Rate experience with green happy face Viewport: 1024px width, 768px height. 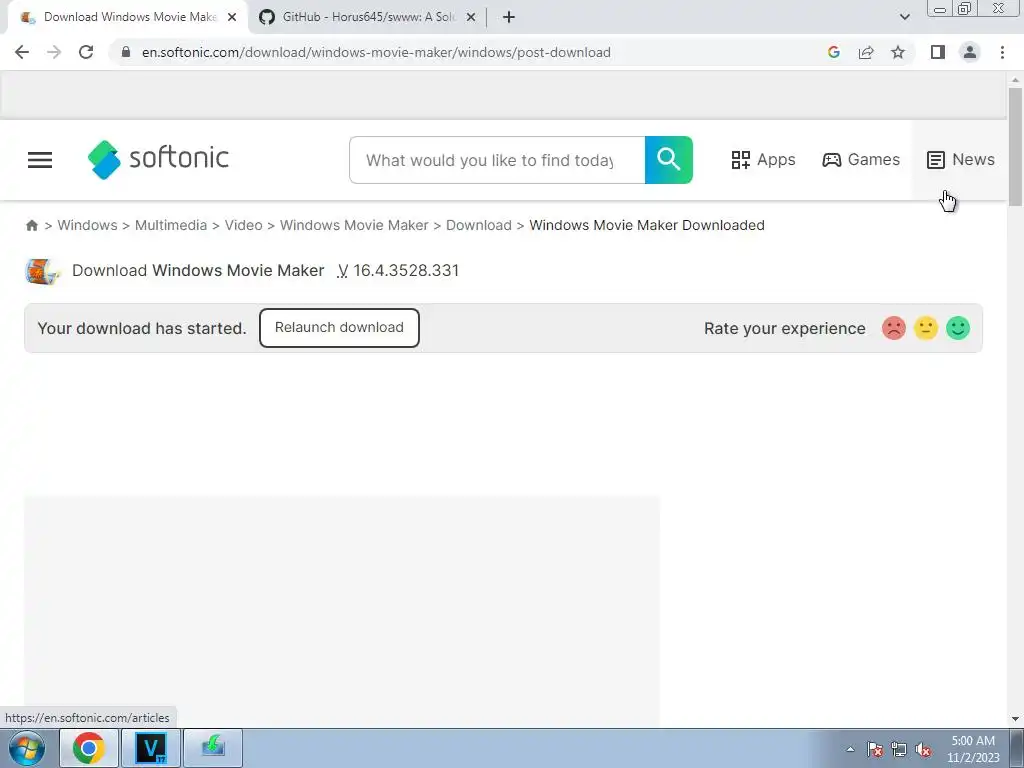[x=957, y=328]
